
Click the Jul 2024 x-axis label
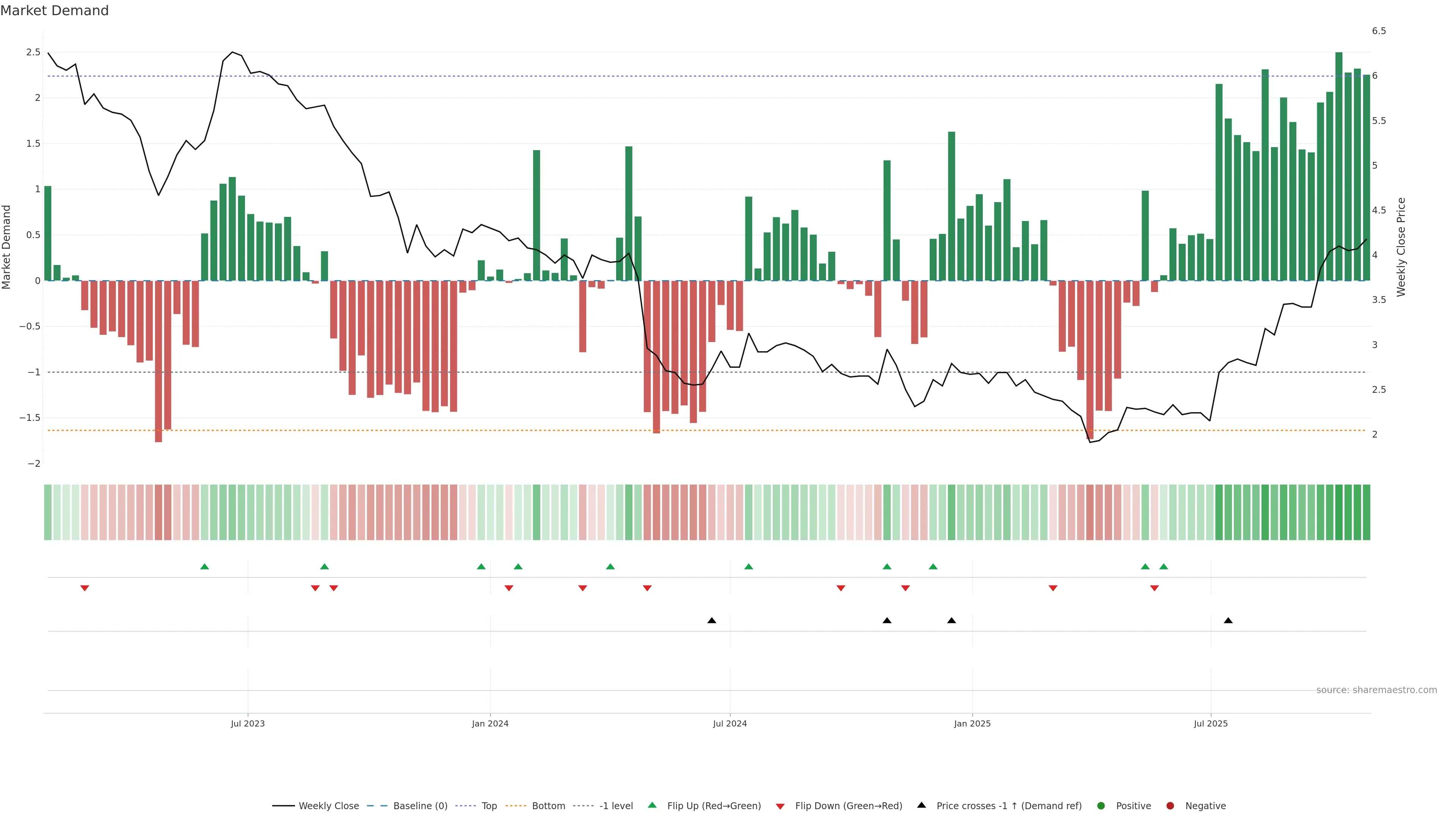[730, 723]
